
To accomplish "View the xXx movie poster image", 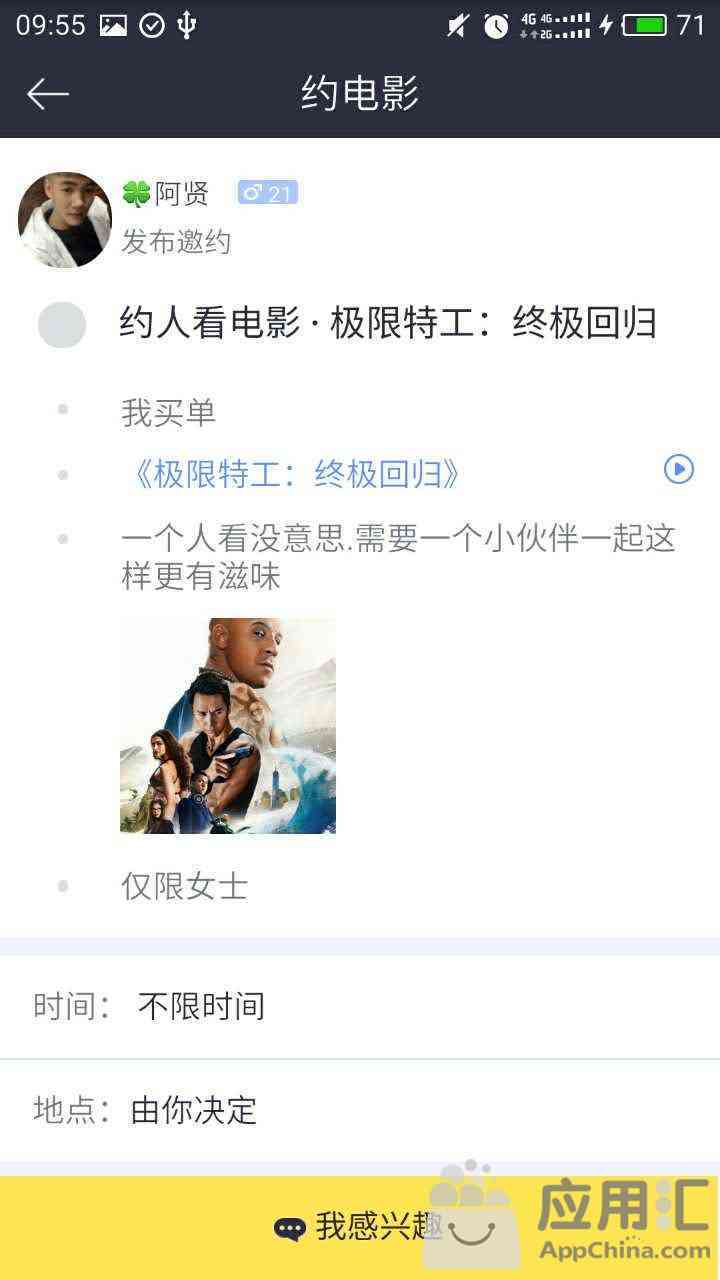I will pos(228,726).
